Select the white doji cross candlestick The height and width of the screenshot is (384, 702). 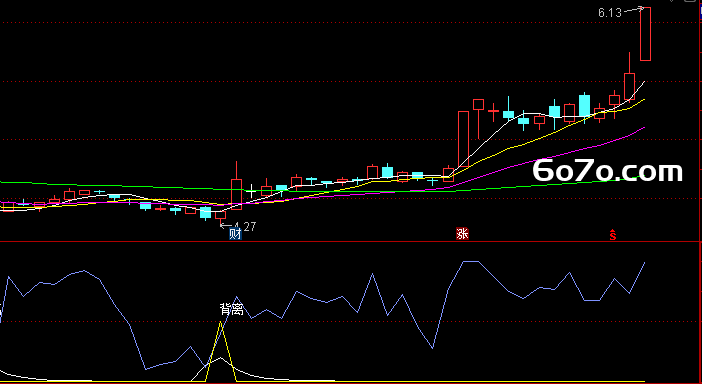pos(252,191)
